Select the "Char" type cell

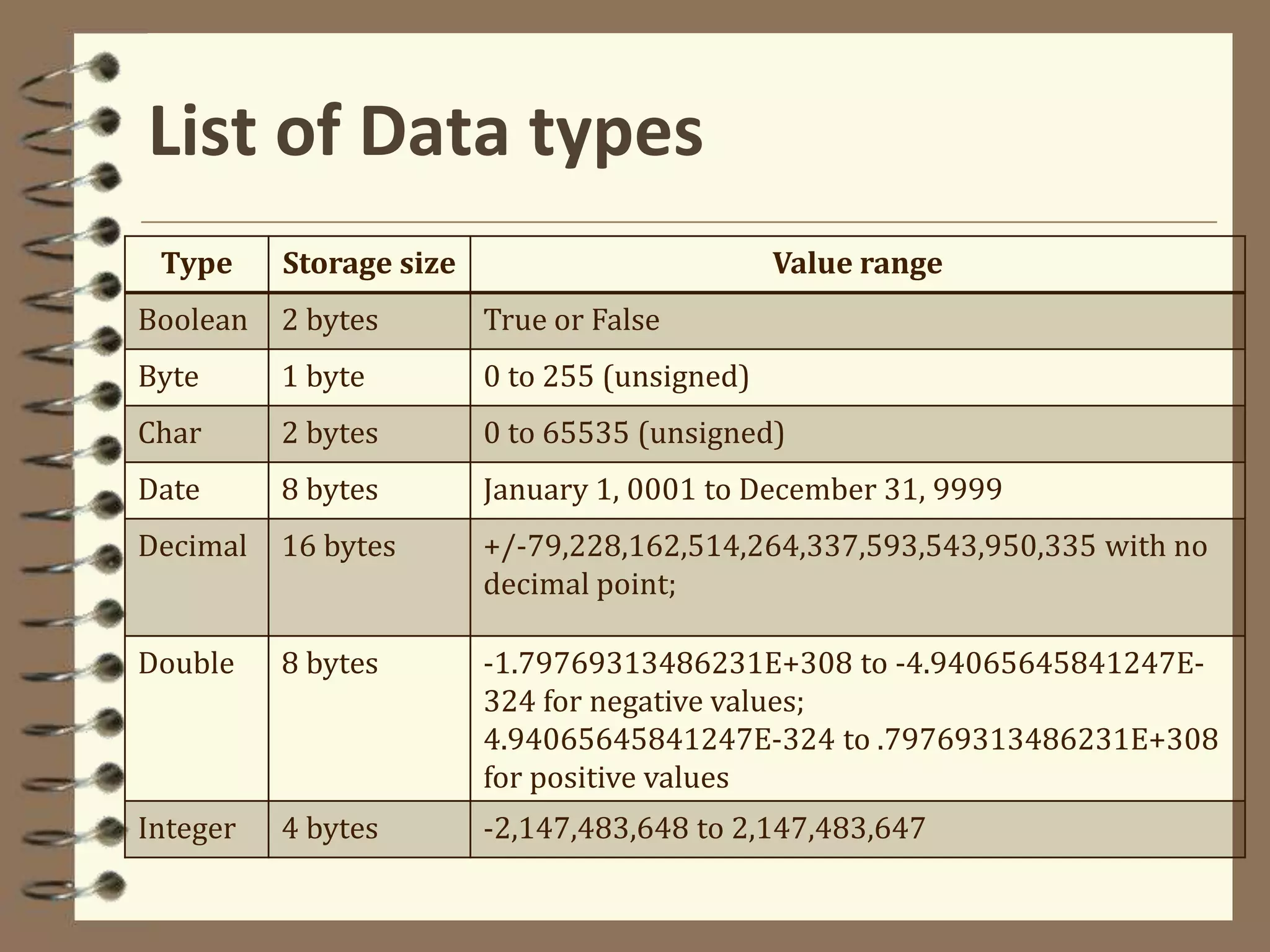[170, 433]
